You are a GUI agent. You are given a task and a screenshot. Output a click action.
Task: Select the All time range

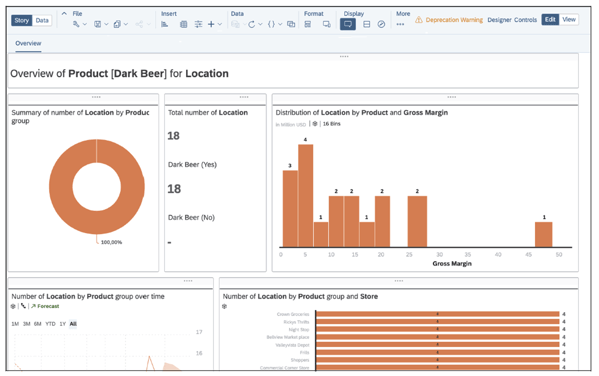pos(73,324)
